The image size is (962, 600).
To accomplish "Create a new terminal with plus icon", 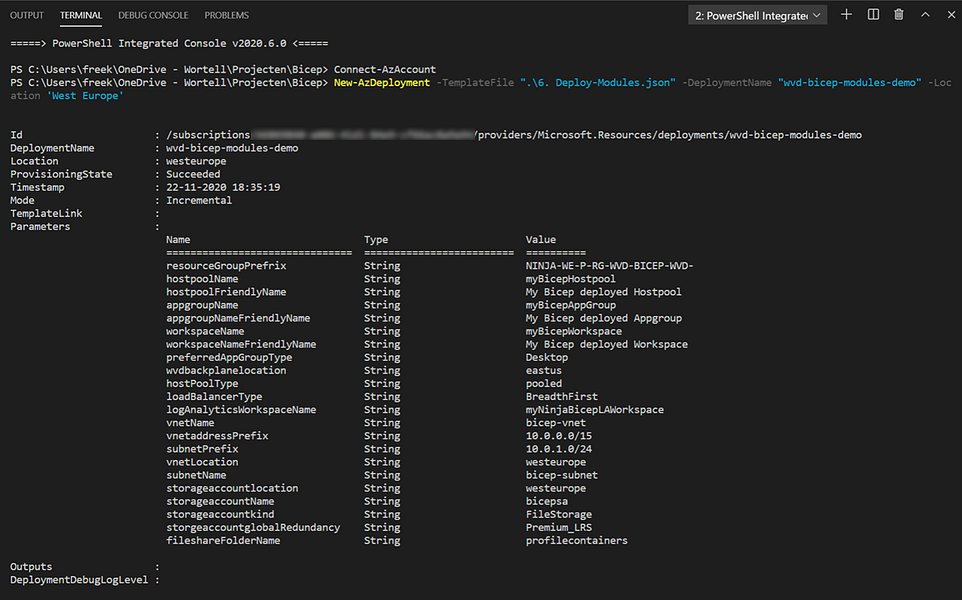I will [x=846, y=15].
